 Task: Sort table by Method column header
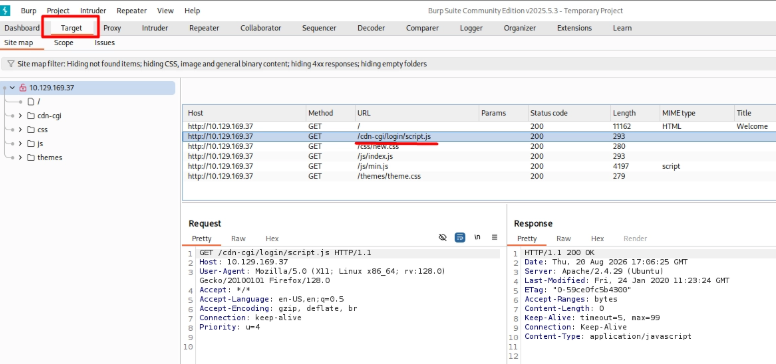coord(331,113)
